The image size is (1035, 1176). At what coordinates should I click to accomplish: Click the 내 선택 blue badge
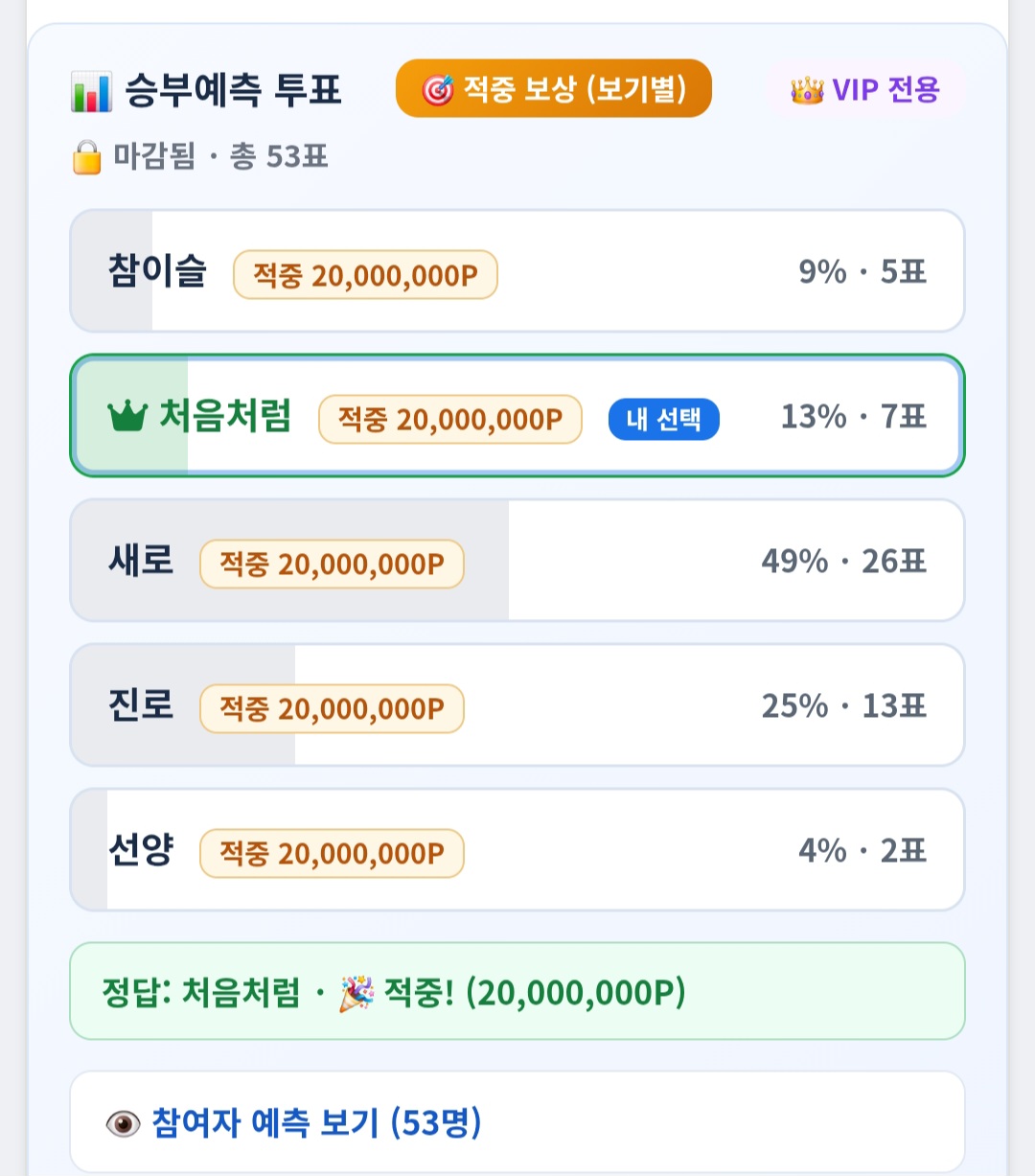(664, 419)
